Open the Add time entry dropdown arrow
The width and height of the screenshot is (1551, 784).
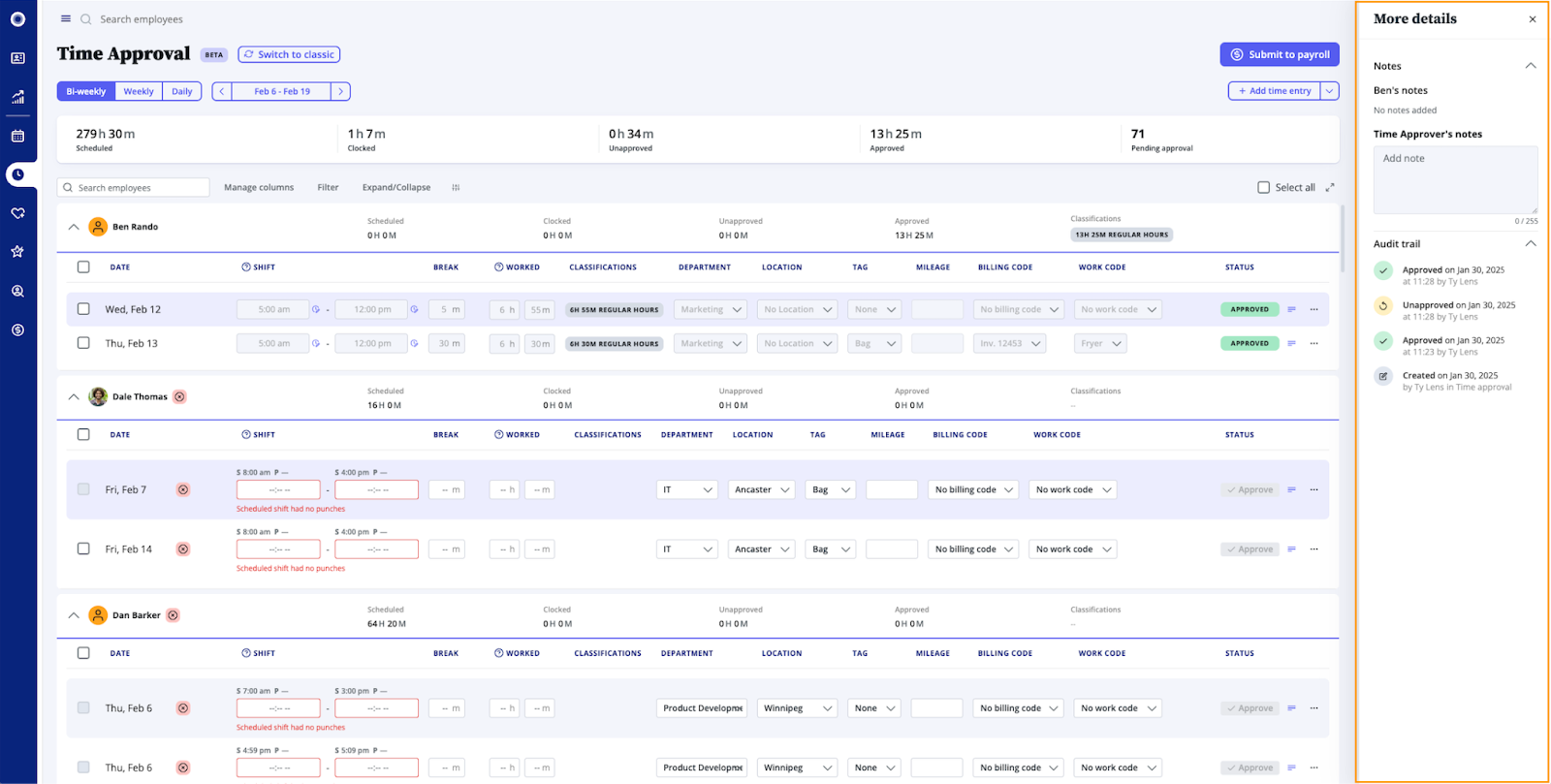(1330, 91)
